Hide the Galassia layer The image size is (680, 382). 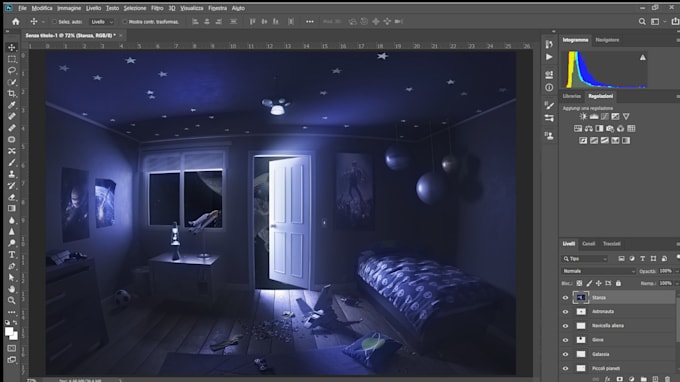coord(565,355)
